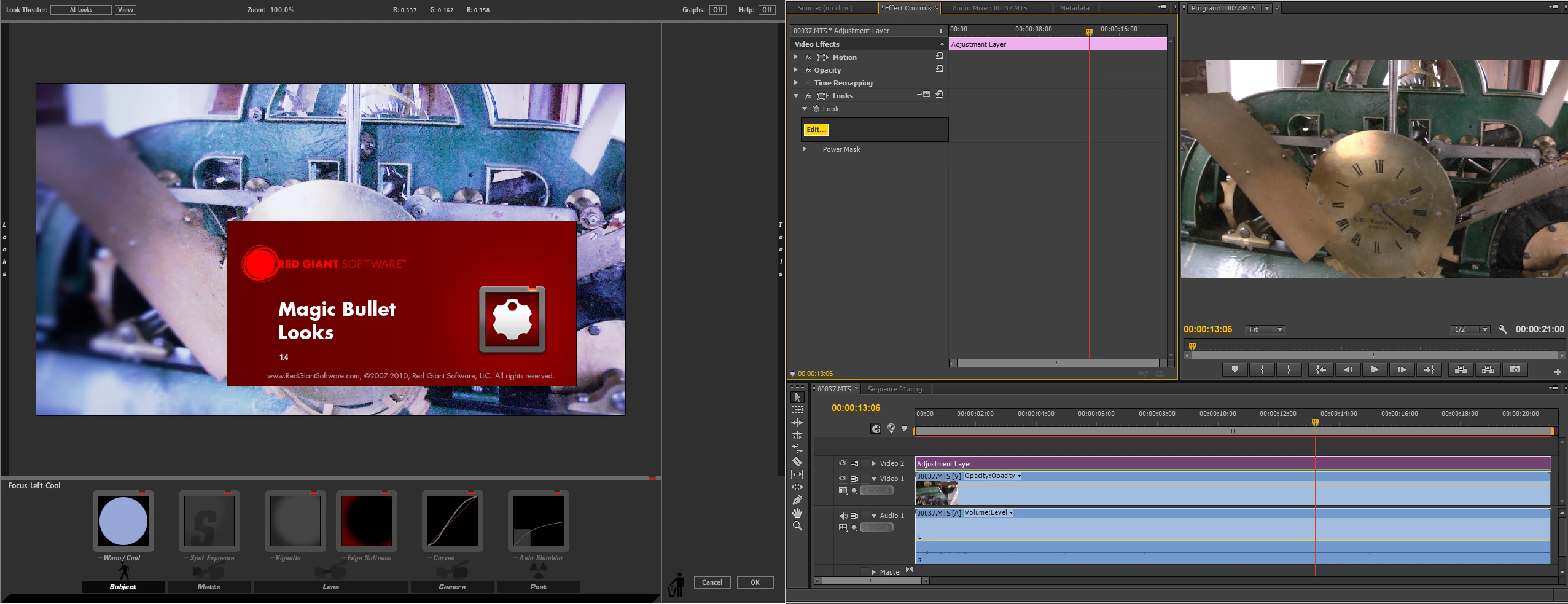This screenshot has height=604, width=1568.
Task: Select the Subject tab in Looks
Action: [x=123, y=587]
